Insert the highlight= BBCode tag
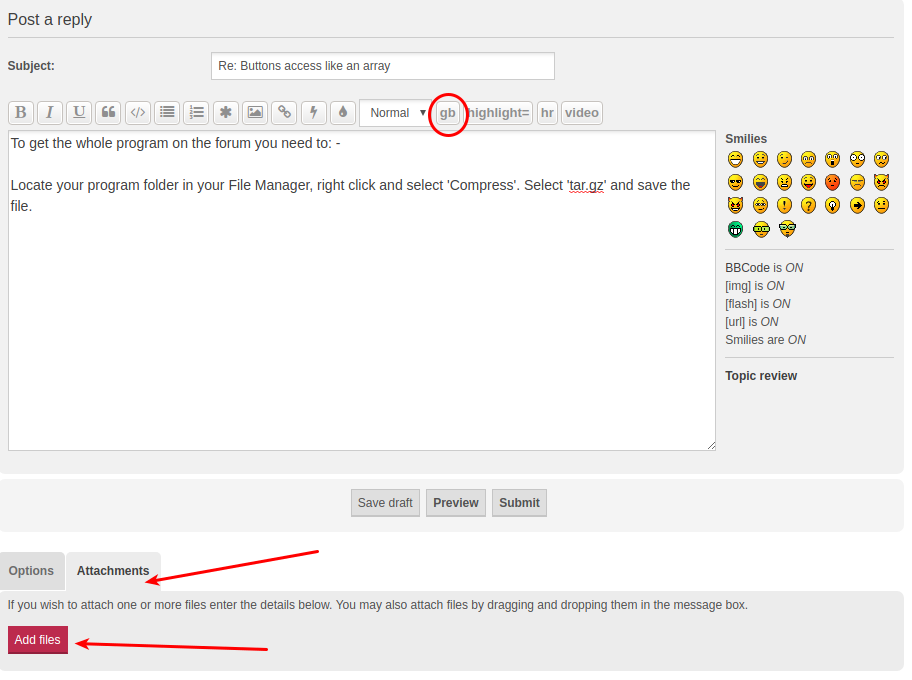Viewport: 912px width, 680px height. click(x=498, y=113)
